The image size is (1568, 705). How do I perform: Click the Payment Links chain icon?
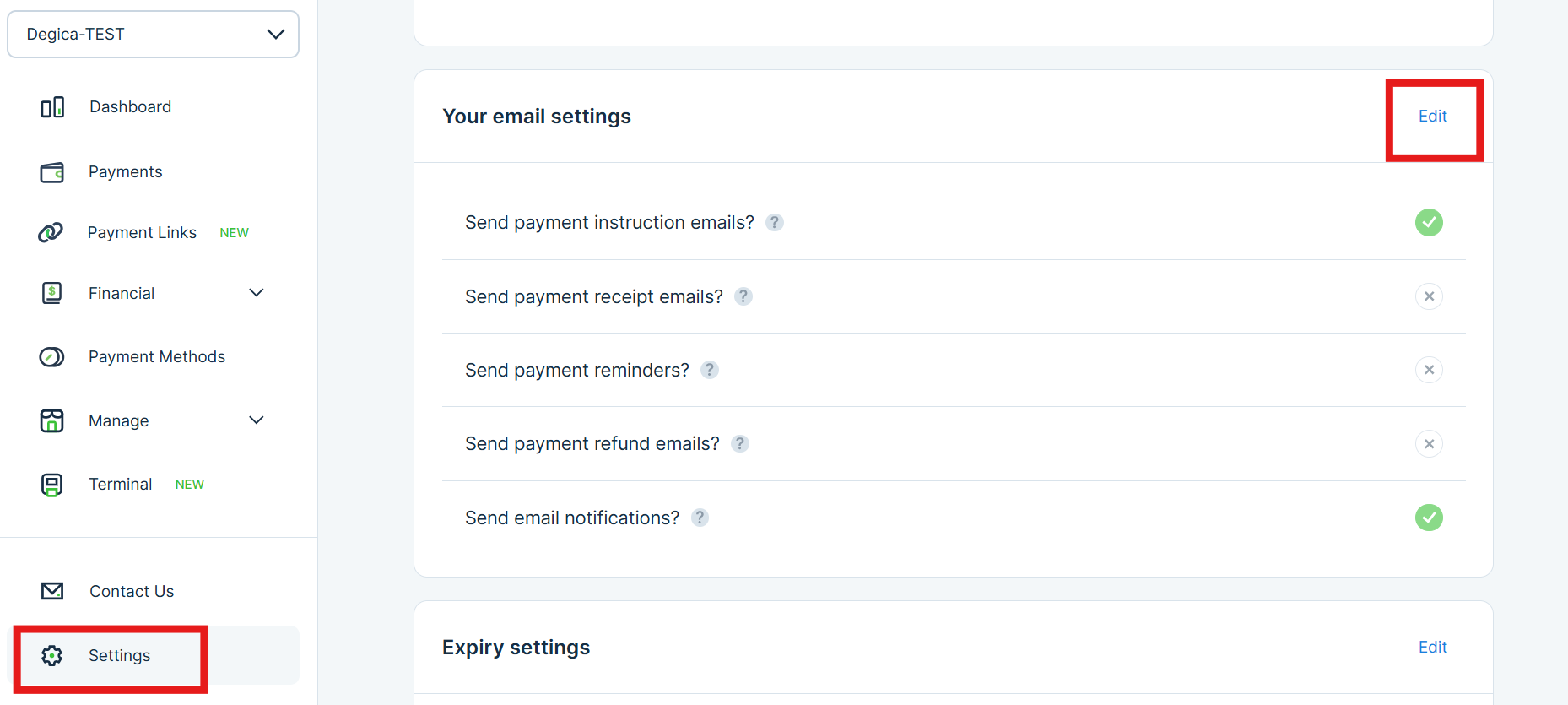coord(51,232)
